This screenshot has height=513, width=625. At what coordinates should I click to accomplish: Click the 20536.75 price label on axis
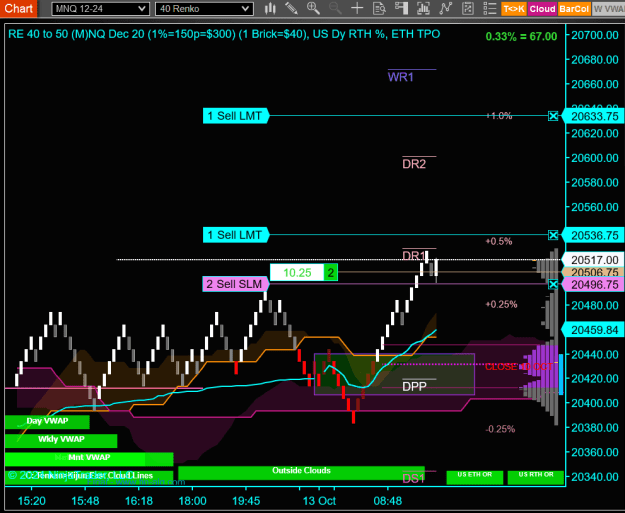(594, 236)
